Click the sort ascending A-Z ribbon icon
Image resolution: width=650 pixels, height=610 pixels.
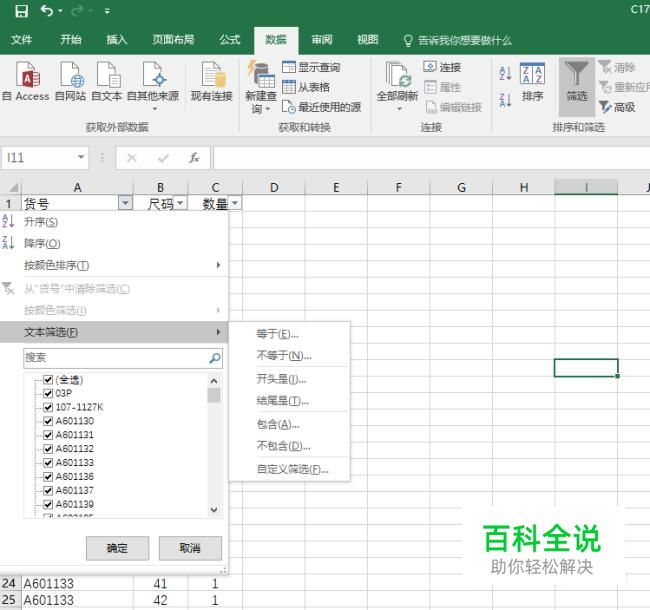[x=505, y=73]
